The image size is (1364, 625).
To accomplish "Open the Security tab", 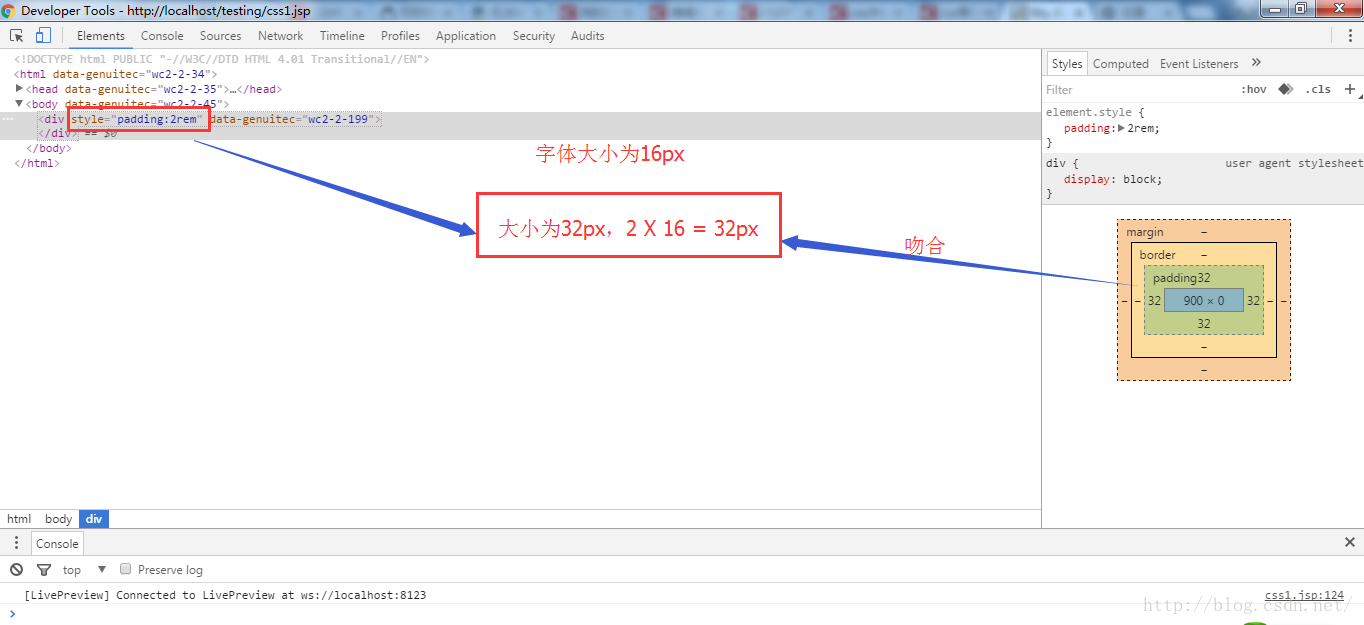I will click(534, 35).
